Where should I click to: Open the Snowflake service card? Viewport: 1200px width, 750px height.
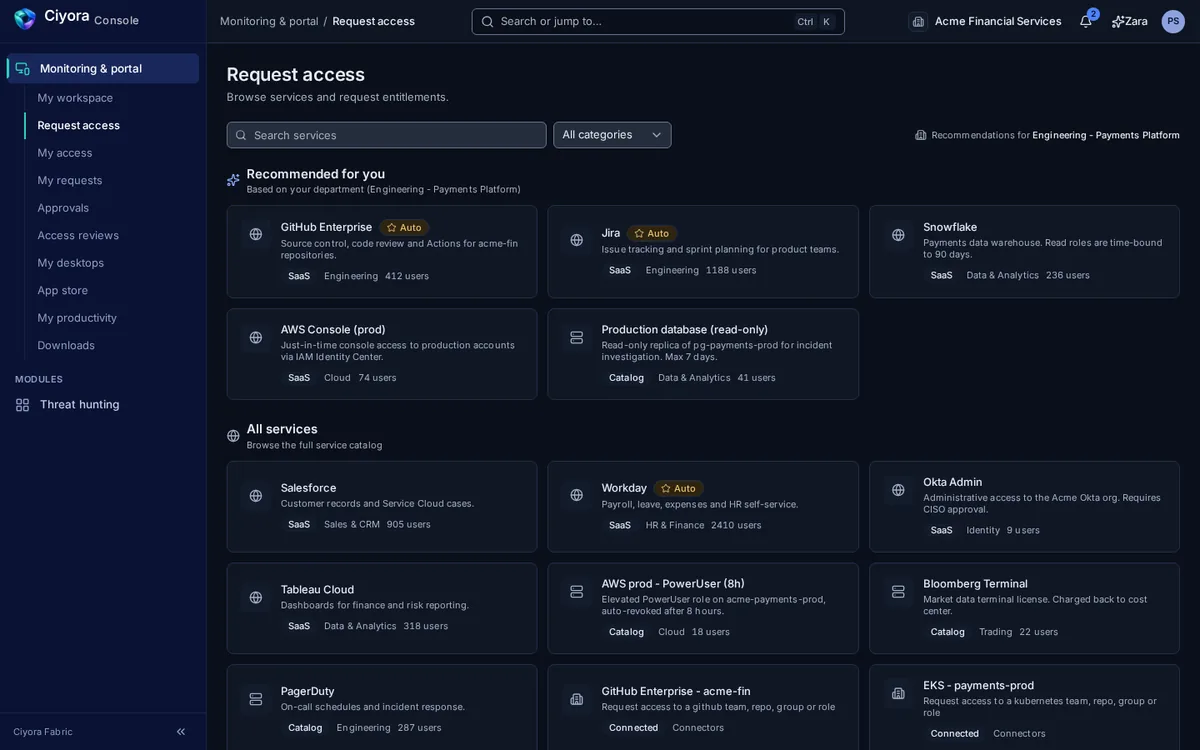1024,252
